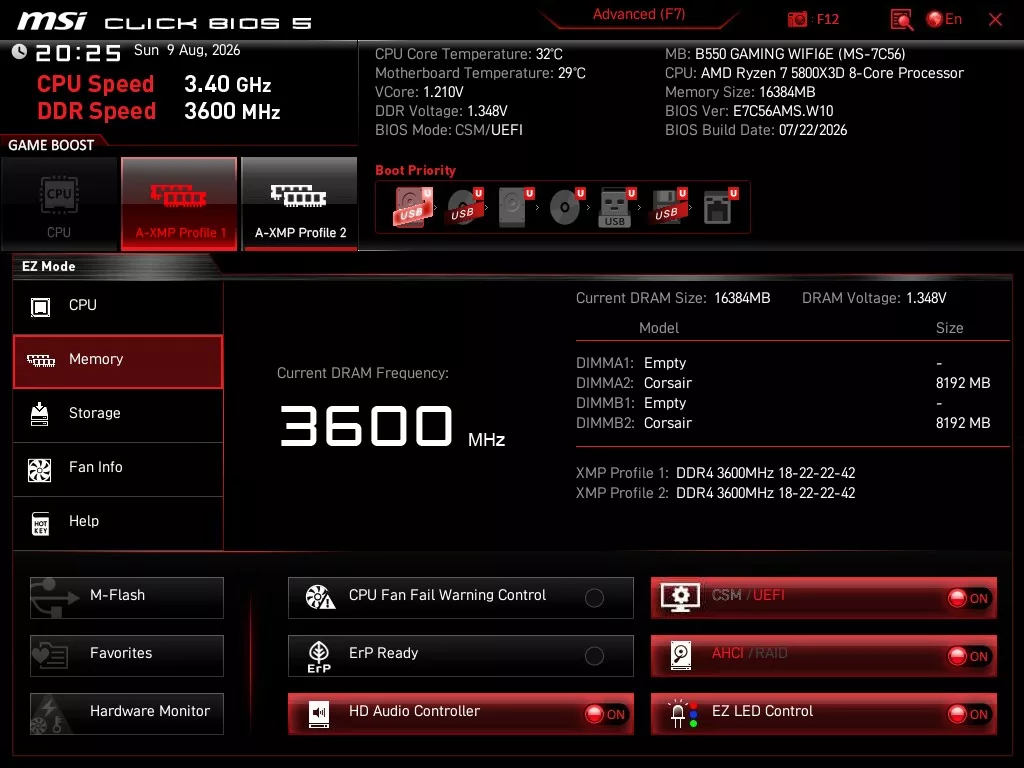This screenshot has width=1024, height=768.
Task: Click the MSI logo
Action: pos(51,21)
